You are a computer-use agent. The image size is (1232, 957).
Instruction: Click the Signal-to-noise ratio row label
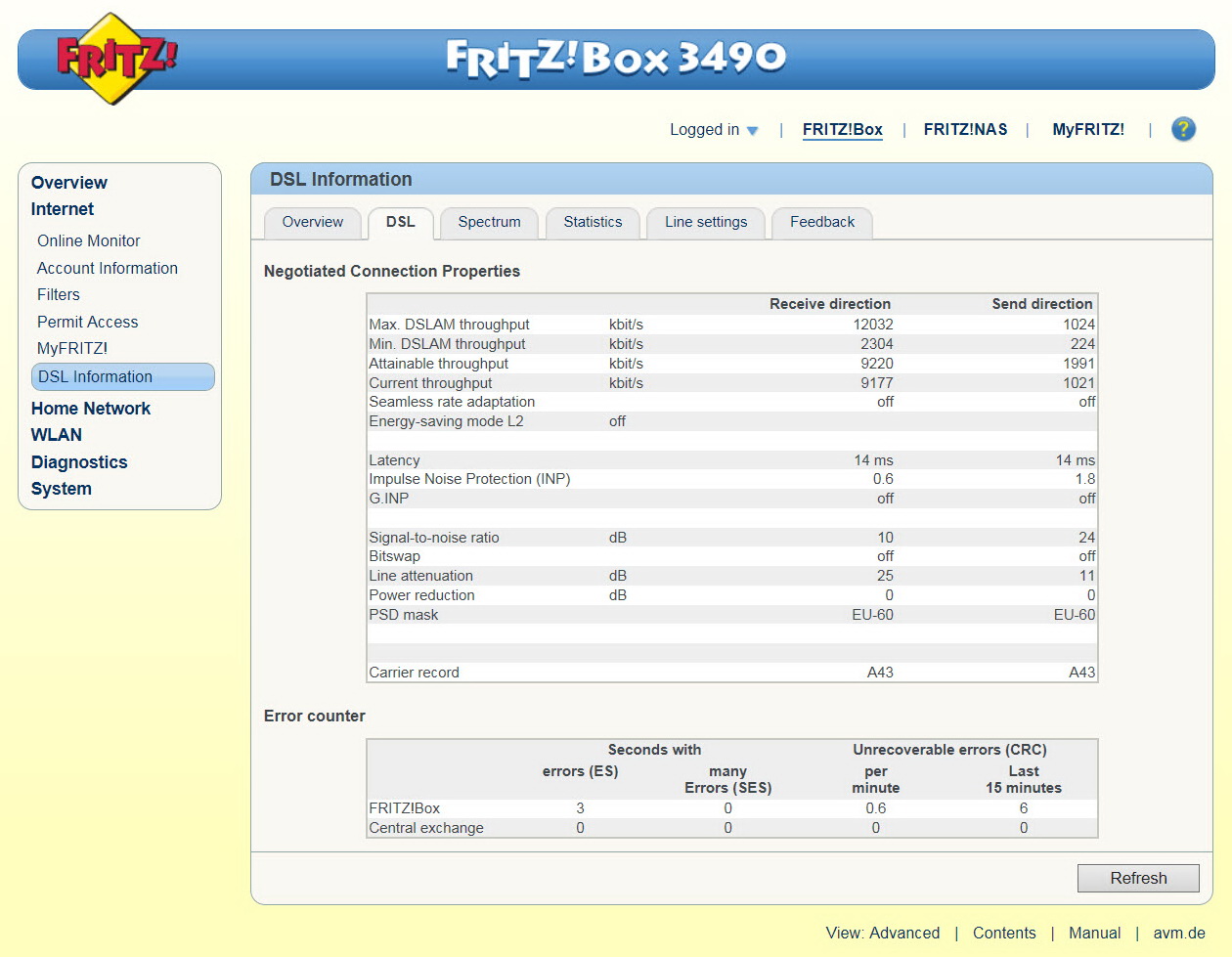tap(434, 538)
